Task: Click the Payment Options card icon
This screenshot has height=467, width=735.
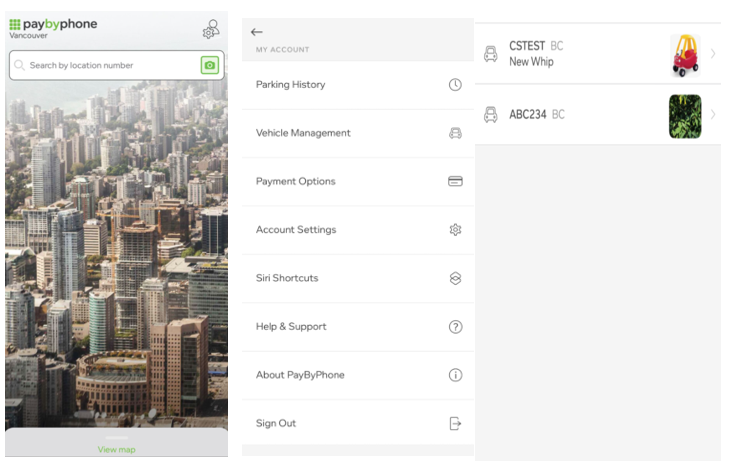Action: (455, 181)
